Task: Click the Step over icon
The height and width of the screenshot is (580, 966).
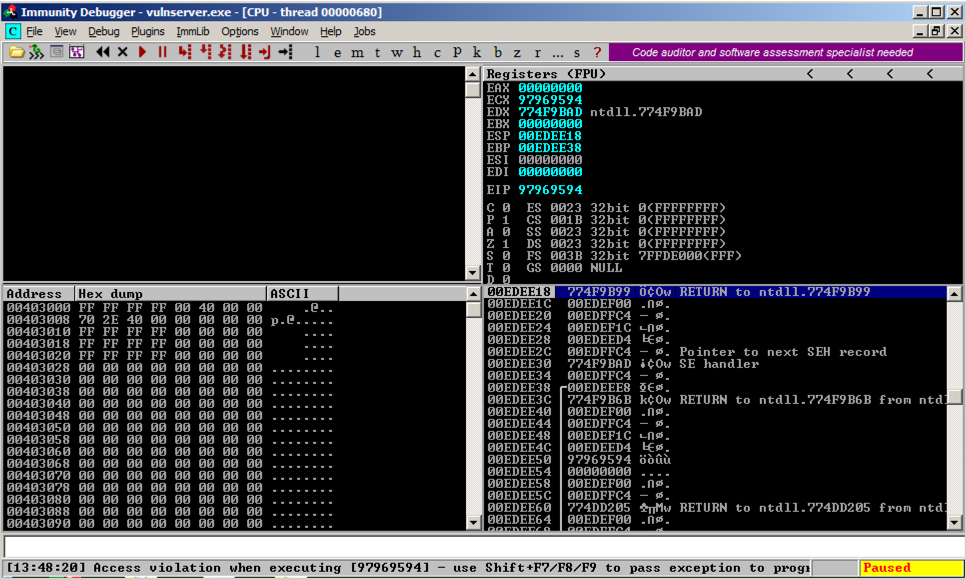Action: click(205, 52)
